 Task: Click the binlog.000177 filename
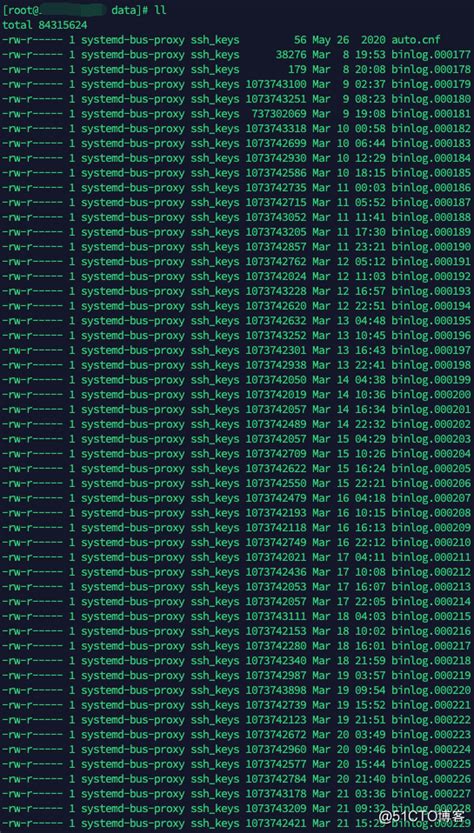(431, 55)
